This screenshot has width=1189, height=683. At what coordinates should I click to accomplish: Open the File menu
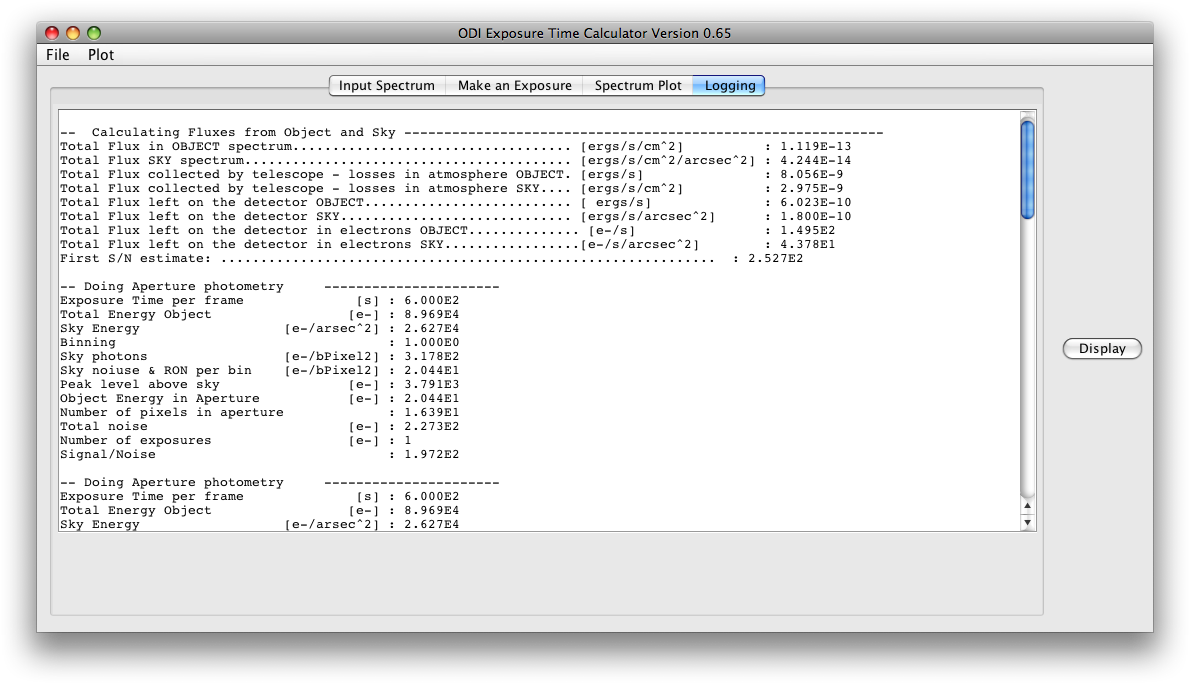[x=58, y=55]
